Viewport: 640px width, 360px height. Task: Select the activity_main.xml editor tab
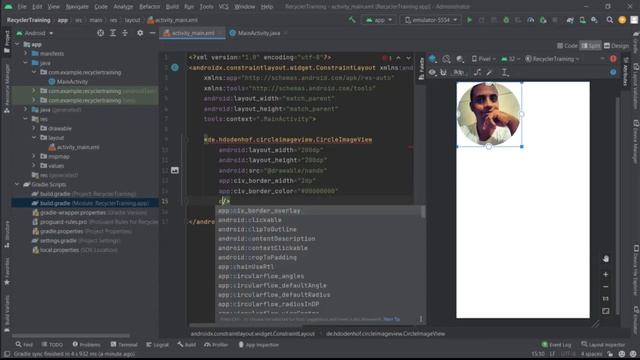(193, 33)
